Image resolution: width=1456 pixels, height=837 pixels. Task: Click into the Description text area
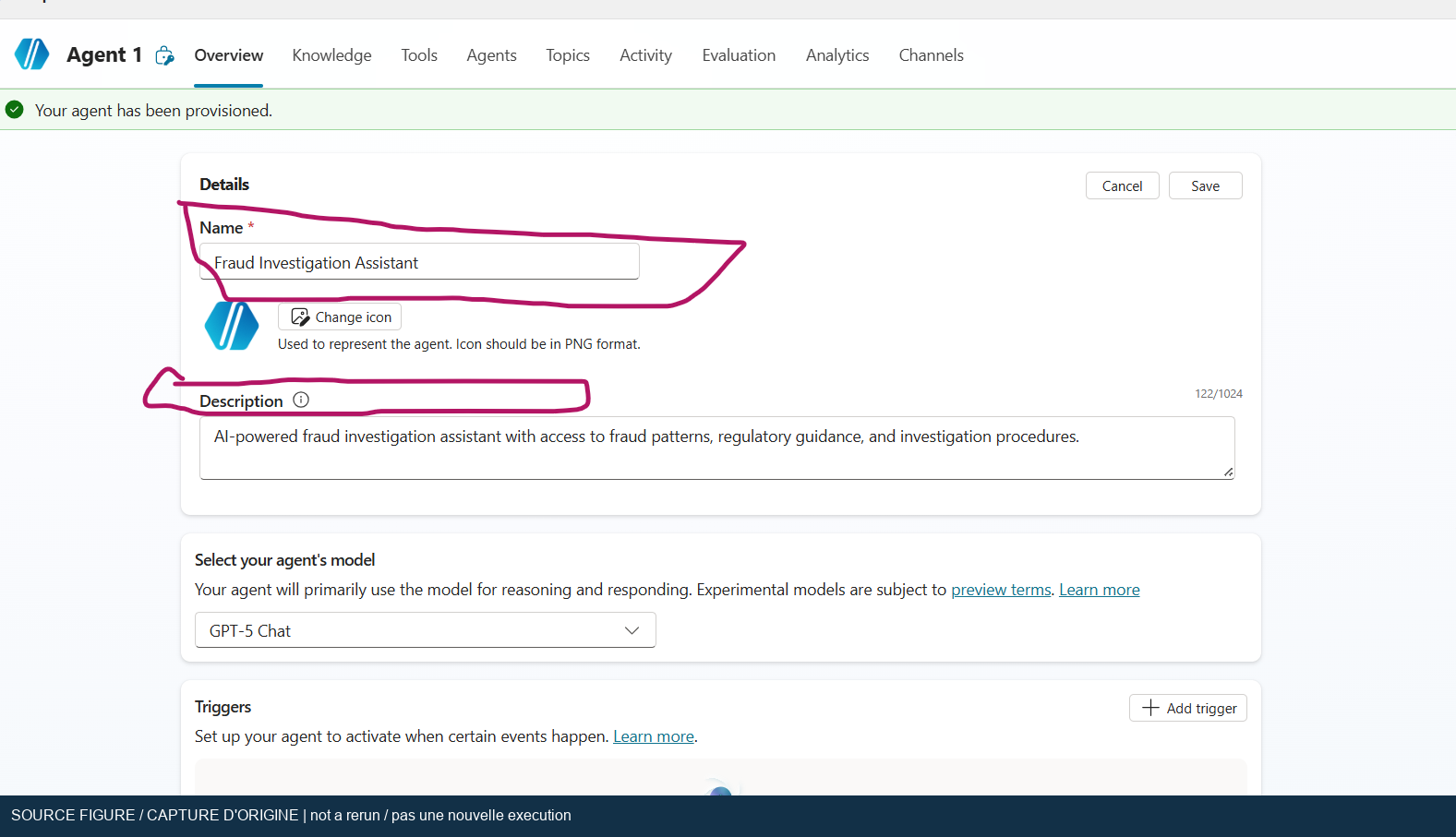tap(717, 448)
